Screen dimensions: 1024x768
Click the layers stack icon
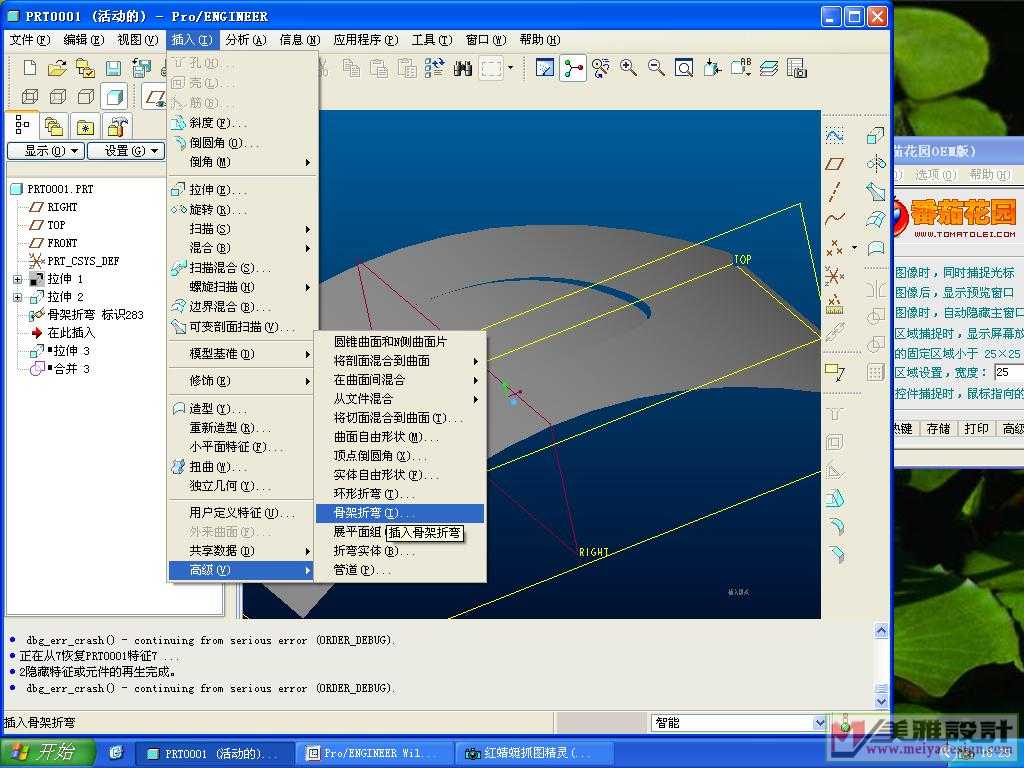pos(769,68)
